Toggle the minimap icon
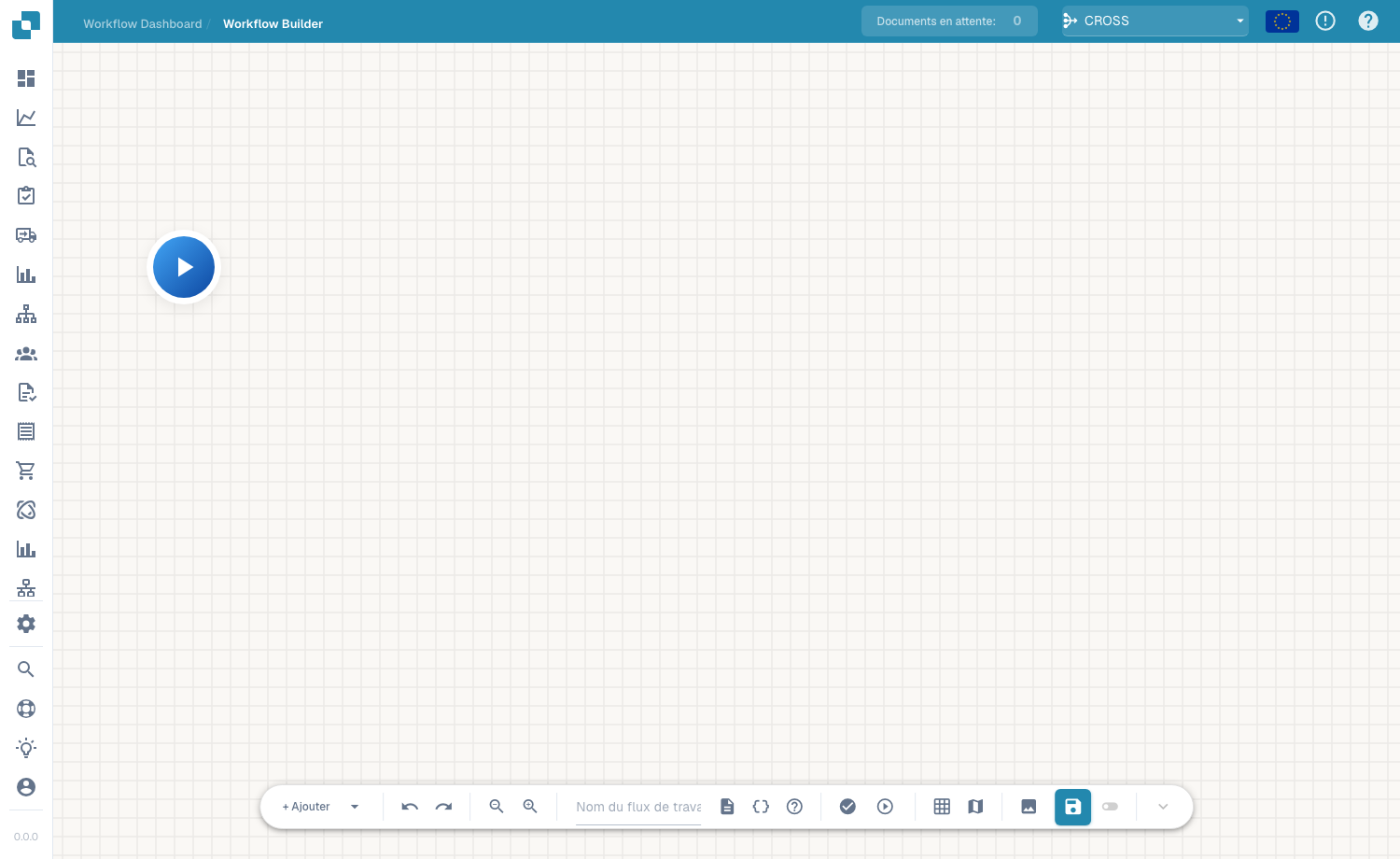The width and height of the screenshot is (1400, 859). (x=975, y=807)
